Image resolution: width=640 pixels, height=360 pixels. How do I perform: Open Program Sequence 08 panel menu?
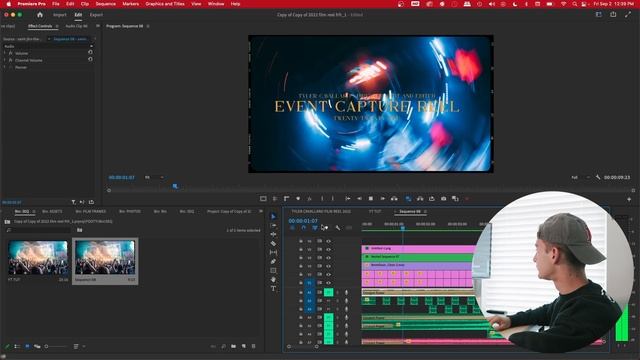click(x=148, y=26)
